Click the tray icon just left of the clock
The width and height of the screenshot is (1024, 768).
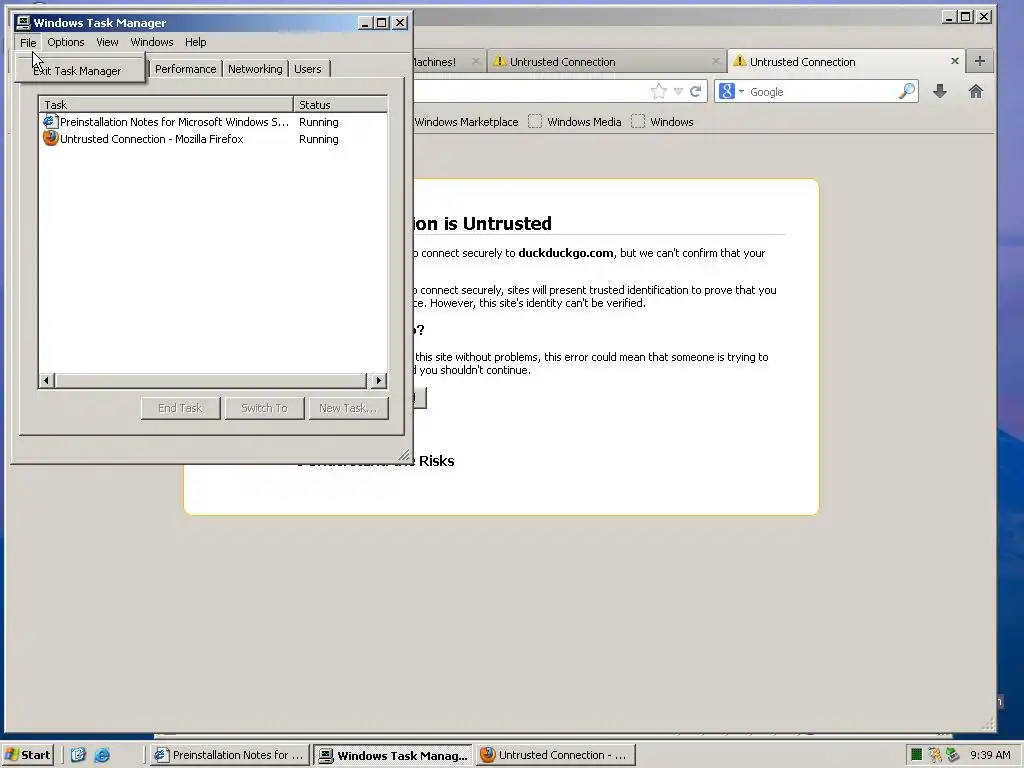[952, 755]
